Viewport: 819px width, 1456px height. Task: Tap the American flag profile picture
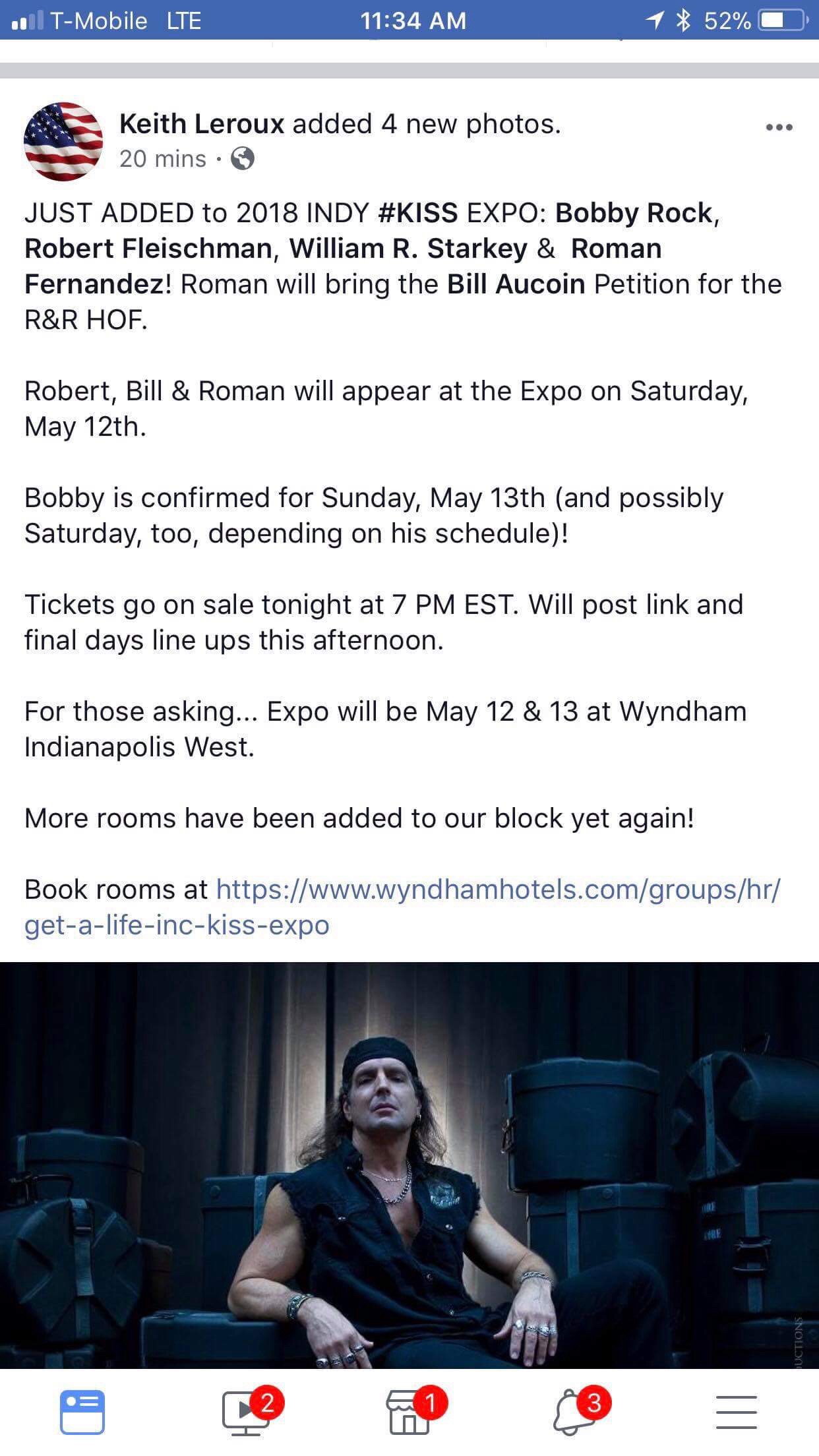63,141
